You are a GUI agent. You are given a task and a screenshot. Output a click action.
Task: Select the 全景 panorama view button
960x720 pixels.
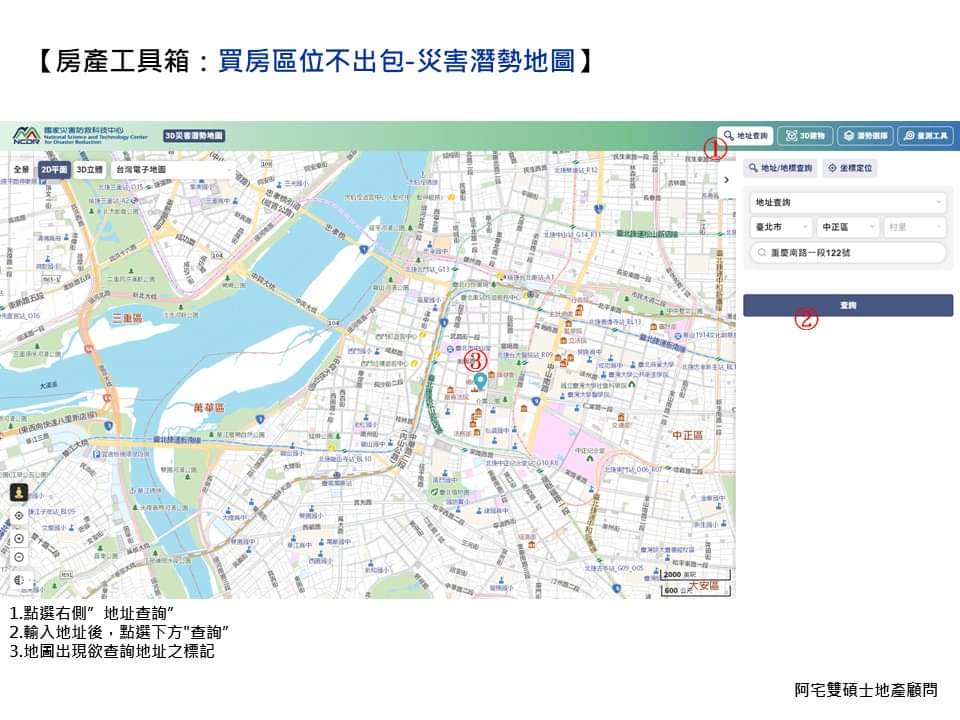21,170
